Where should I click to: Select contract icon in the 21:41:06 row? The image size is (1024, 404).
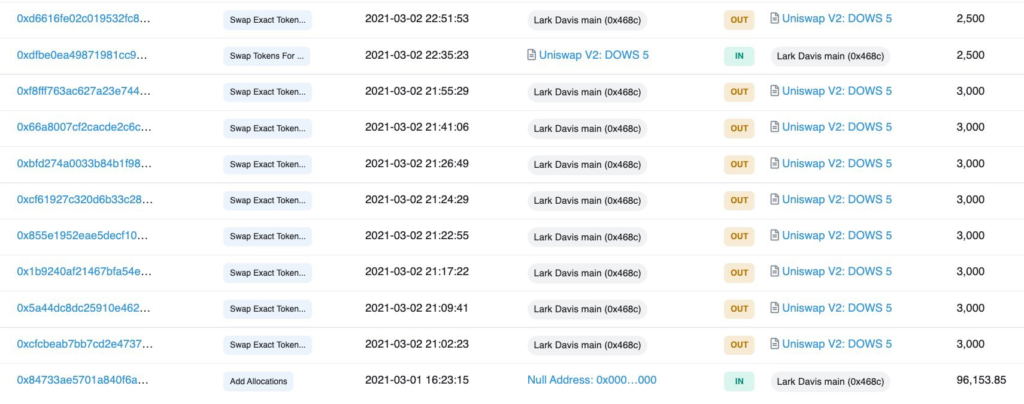(774, 127)
